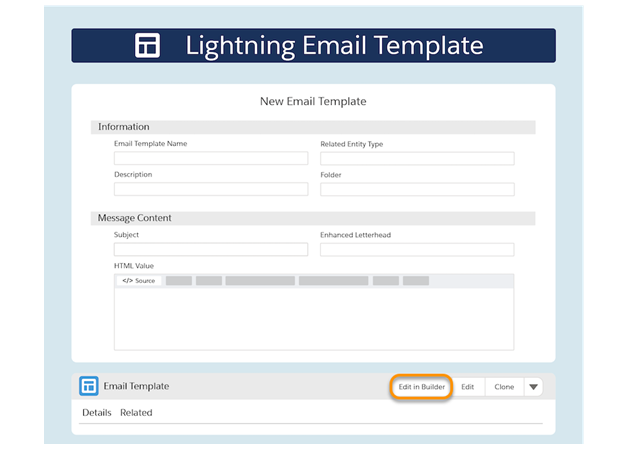The height and width of the screenshot is (460, 642).
Task: Select the Enhanced Letterhead field
Action: (x=417, y=249)
